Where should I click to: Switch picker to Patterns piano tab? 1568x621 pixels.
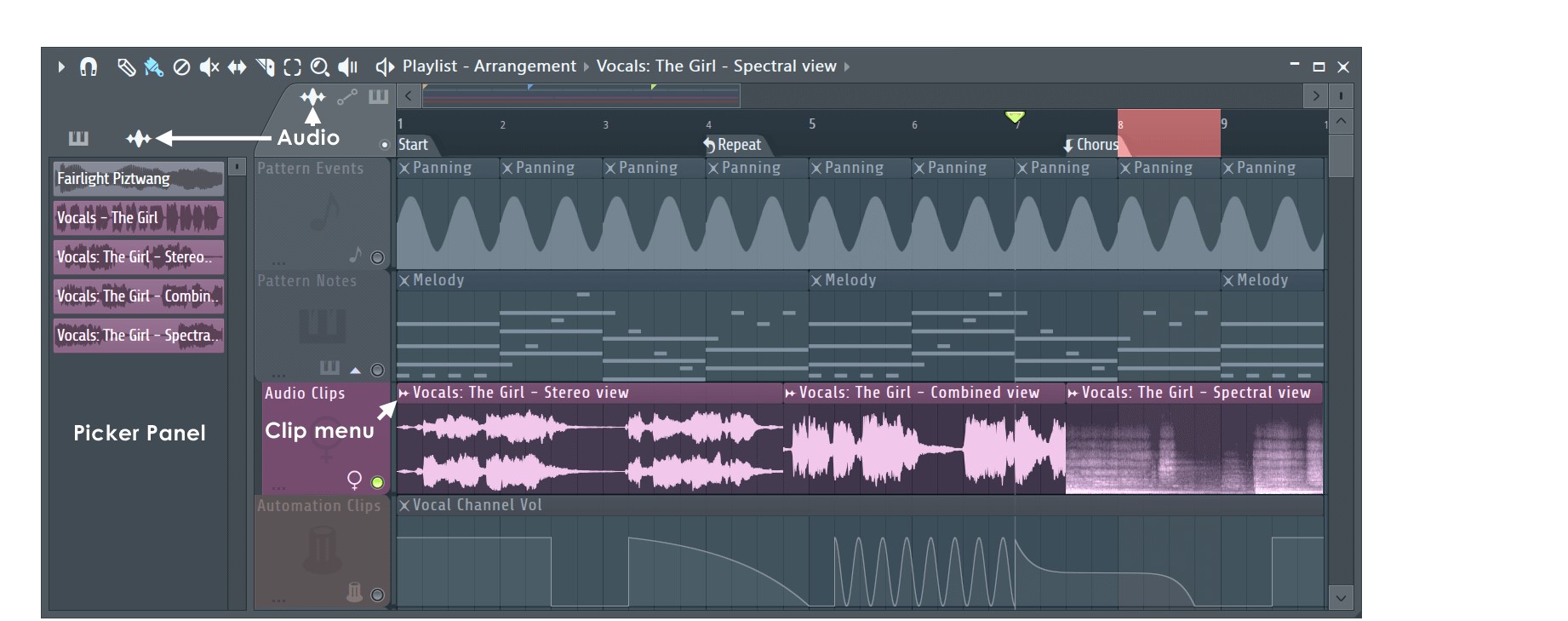[78, 138]
